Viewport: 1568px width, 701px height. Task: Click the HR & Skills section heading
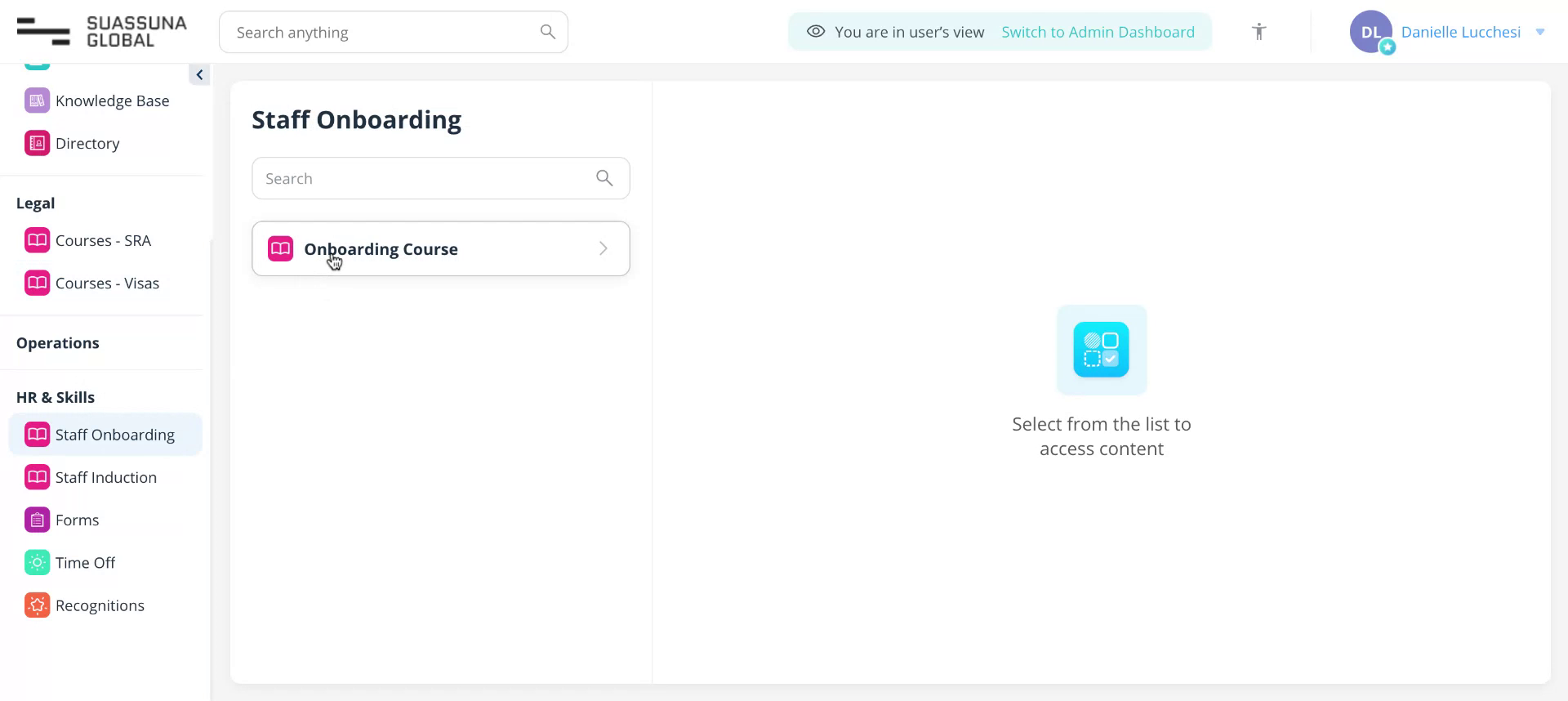click(56, 397)
